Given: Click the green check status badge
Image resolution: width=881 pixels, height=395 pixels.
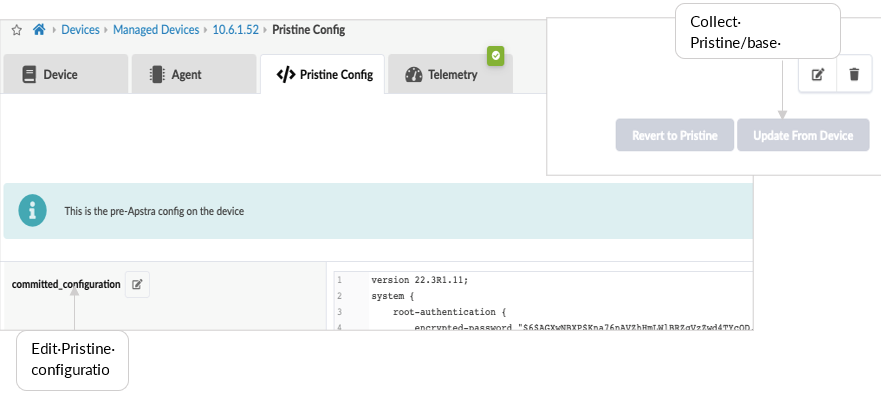Looking at the screenshot, I should [x=496, y=56].
